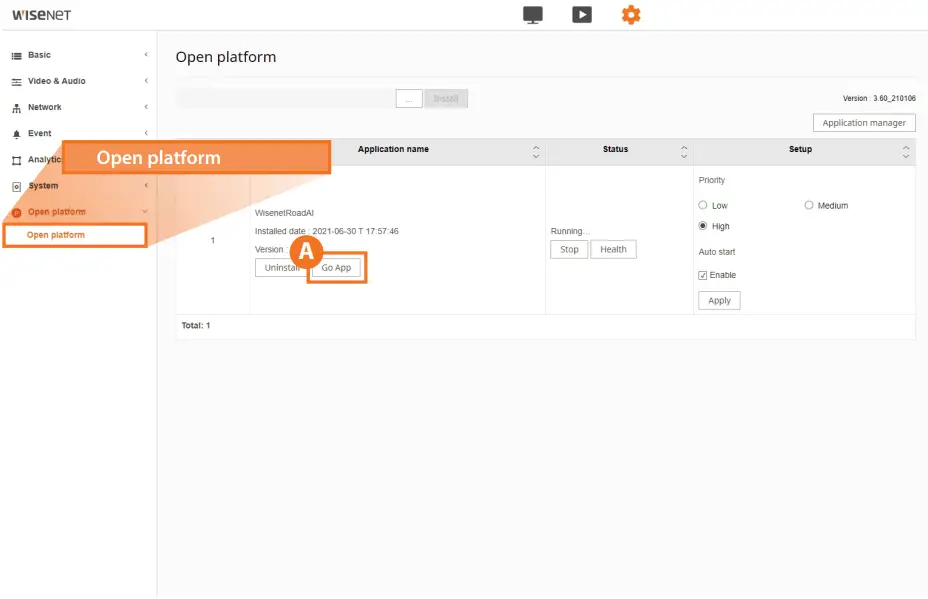
Task: Open the playback view icon
Action: (x=582, y=15)
